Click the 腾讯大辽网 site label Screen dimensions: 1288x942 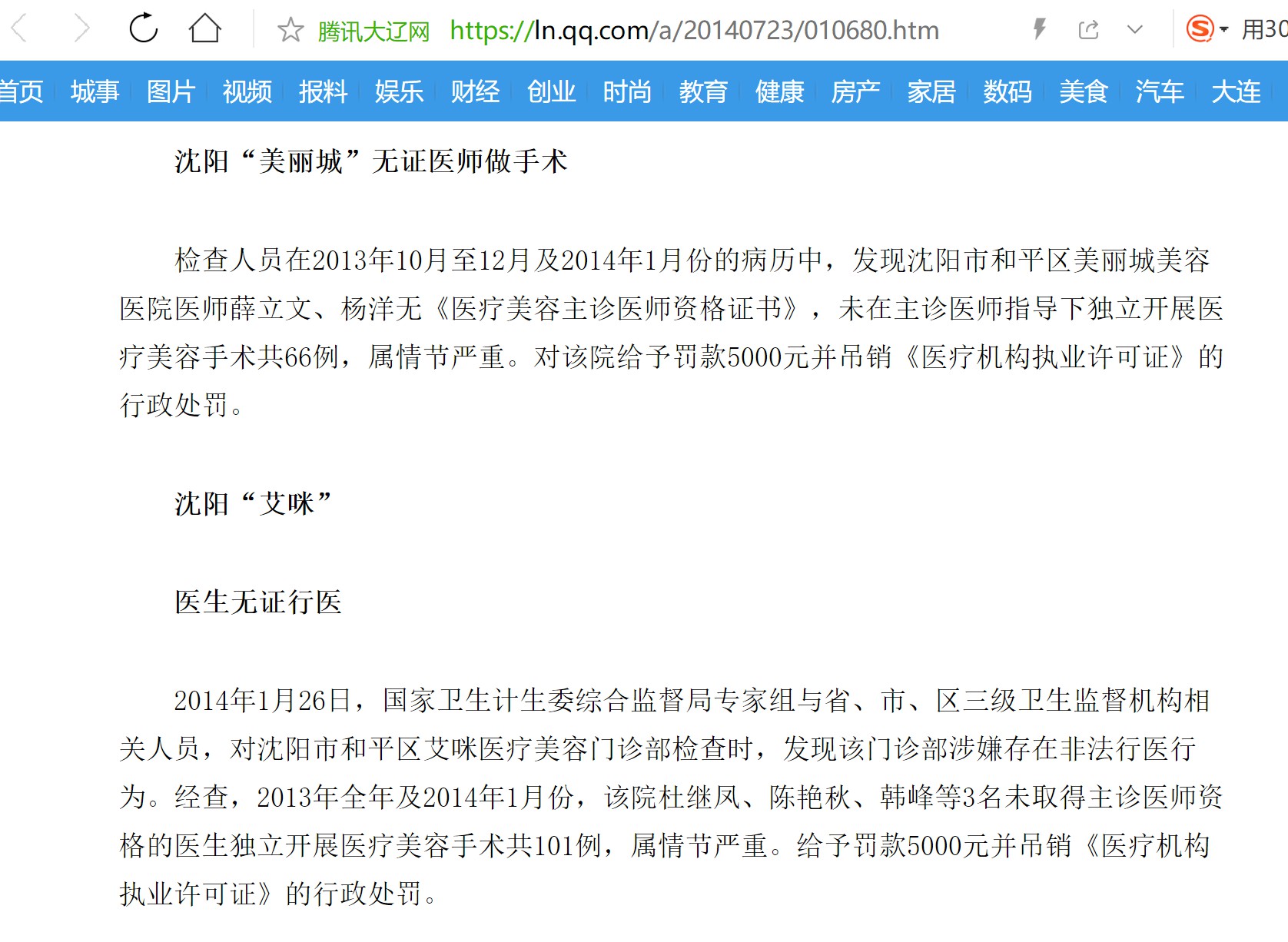(373, 32)
